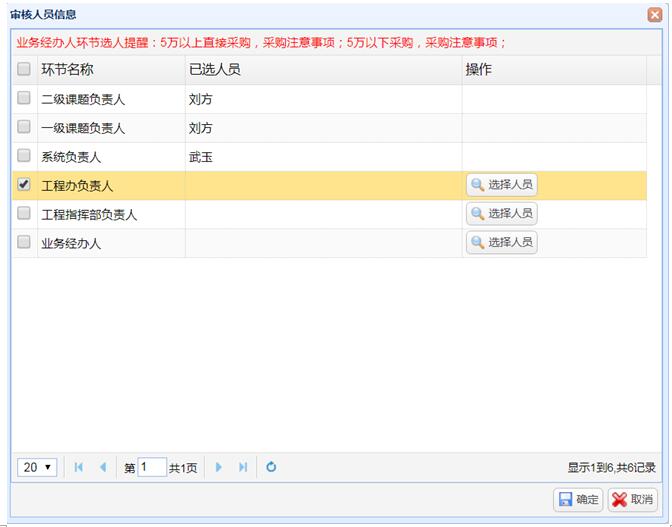This screenshot has width=672, height=527.
Task: Click 武玉 in 系统负责人 row
Action: pyautogui.click(x=201, y=157)
